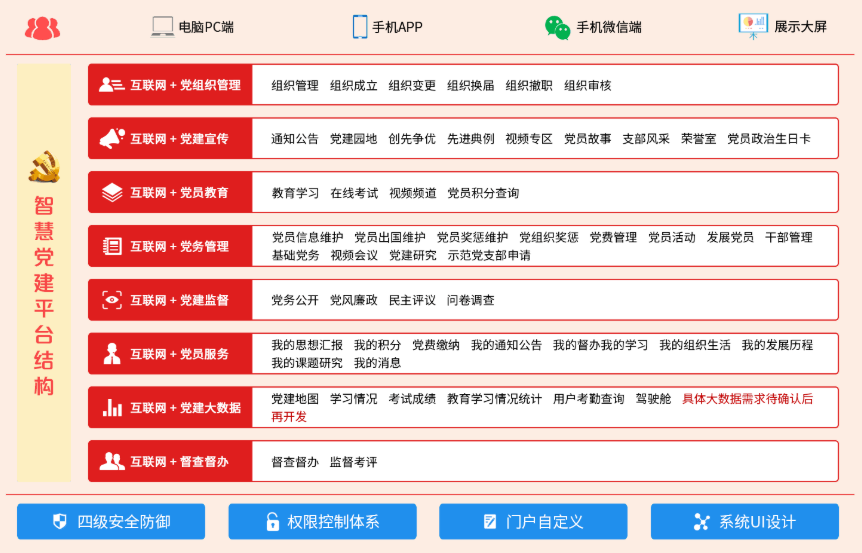This screenshot has height=553, width=862.
Task: Click the 党员积分查询 item
Action: [483, 193]
